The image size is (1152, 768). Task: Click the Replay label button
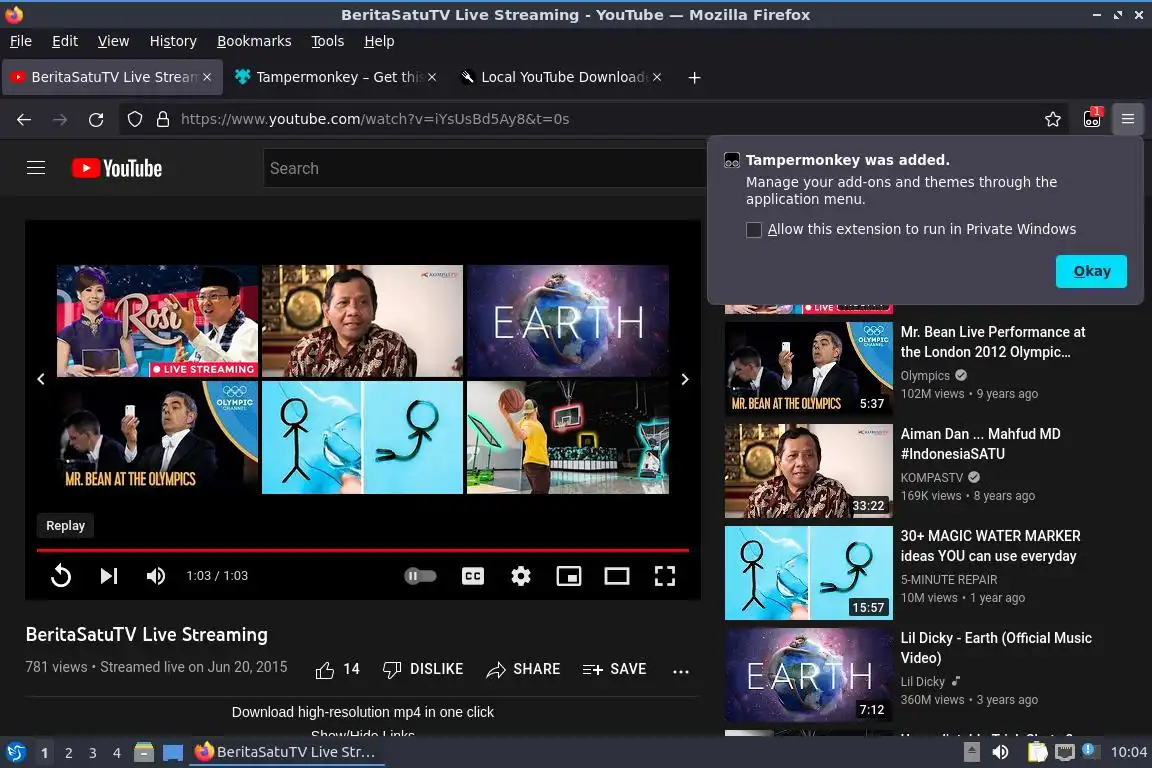tap(65, 525)
